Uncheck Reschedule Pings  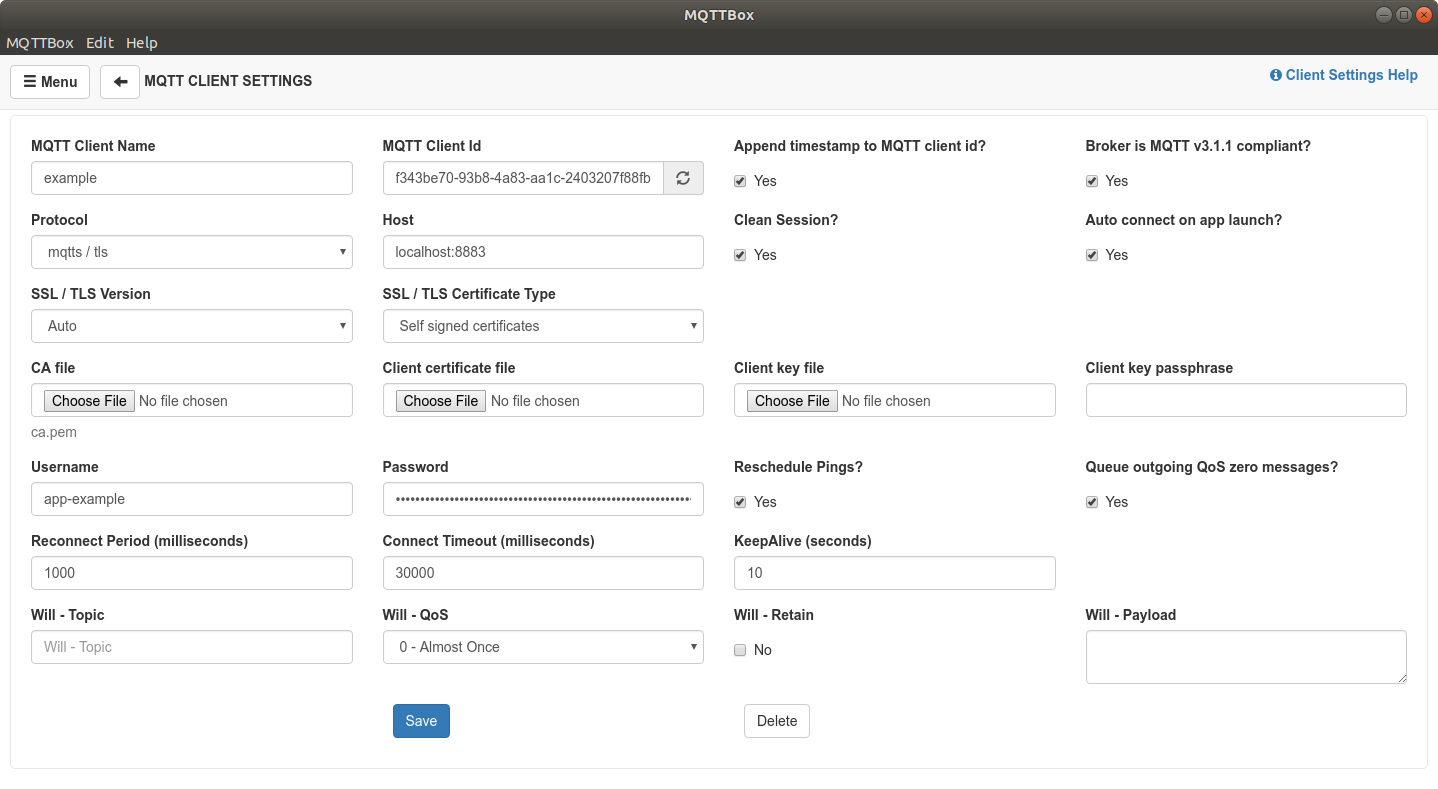[x=740, y=502]
